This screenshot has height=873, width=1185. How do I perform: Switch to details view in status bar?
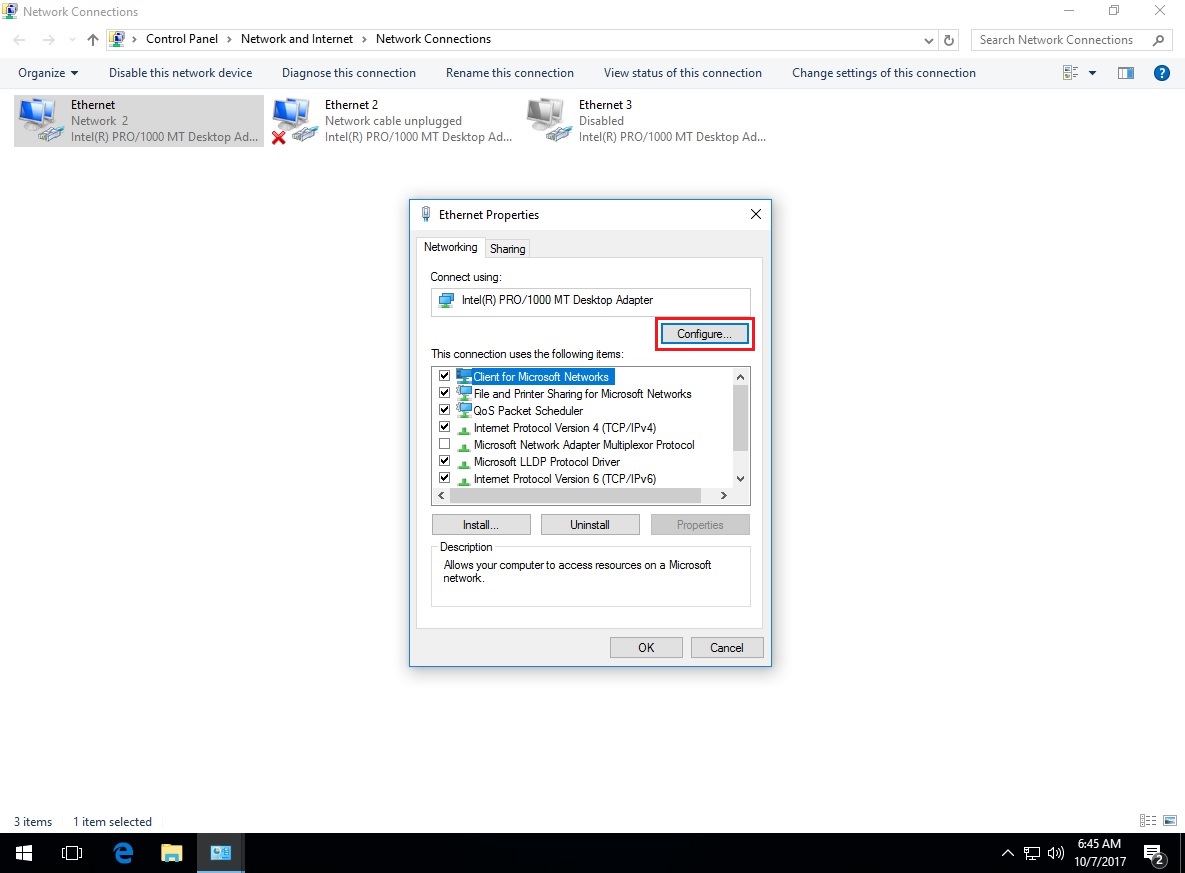pos(1147,821)
